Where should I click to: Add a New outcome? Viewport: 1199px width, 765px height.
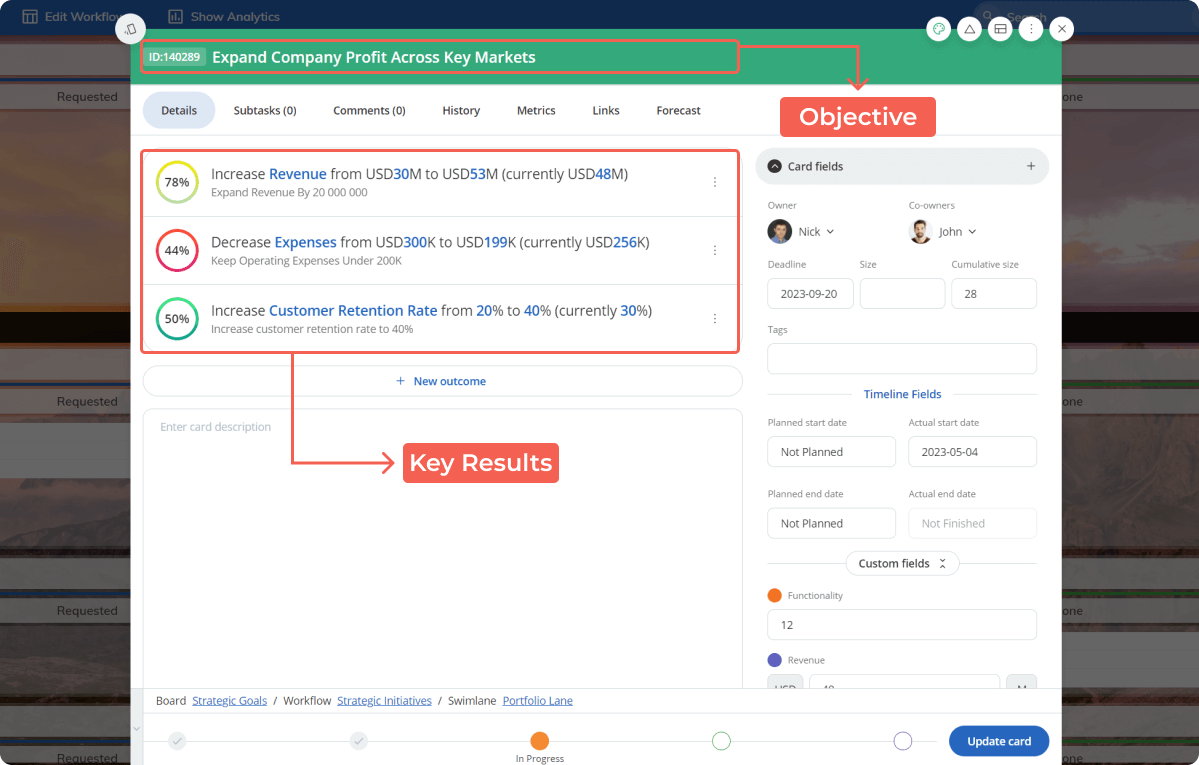pos(442,381)
